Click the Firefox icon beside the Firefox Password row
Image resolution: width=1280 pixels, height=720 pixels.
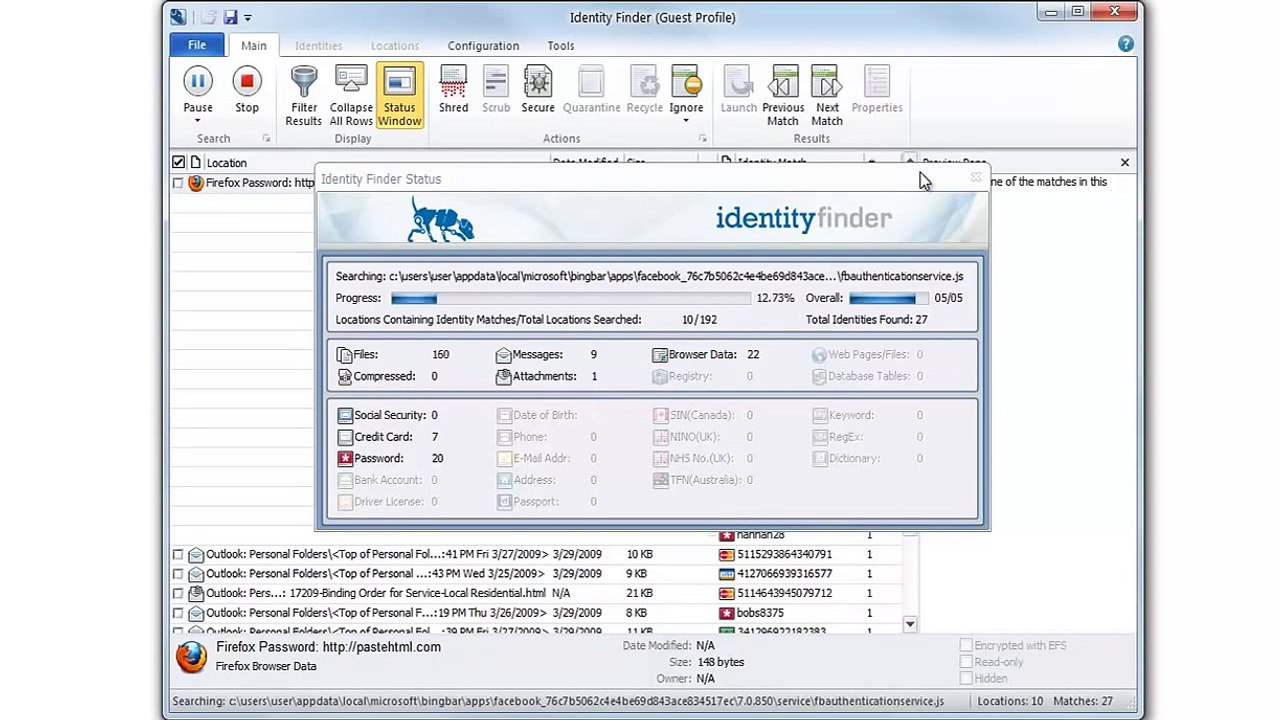[196, 183]
